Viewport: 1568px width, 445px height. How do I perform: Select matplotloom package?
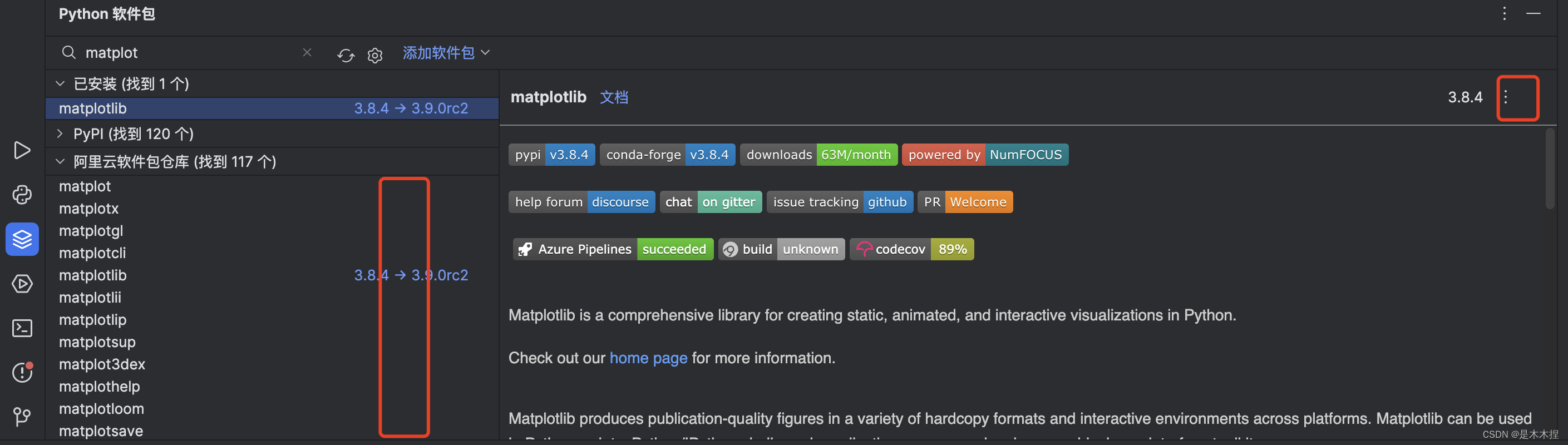(272, 408)
